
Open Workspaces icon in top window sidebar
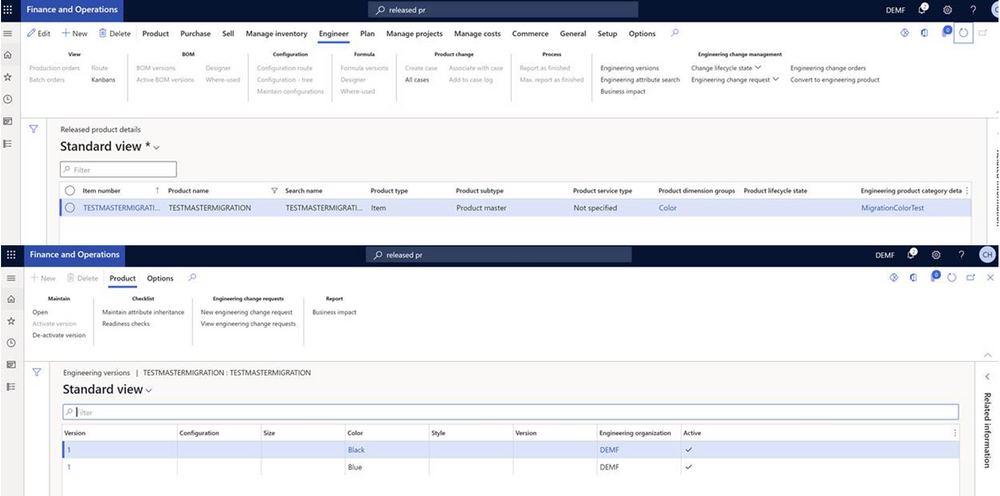[8, 121]
